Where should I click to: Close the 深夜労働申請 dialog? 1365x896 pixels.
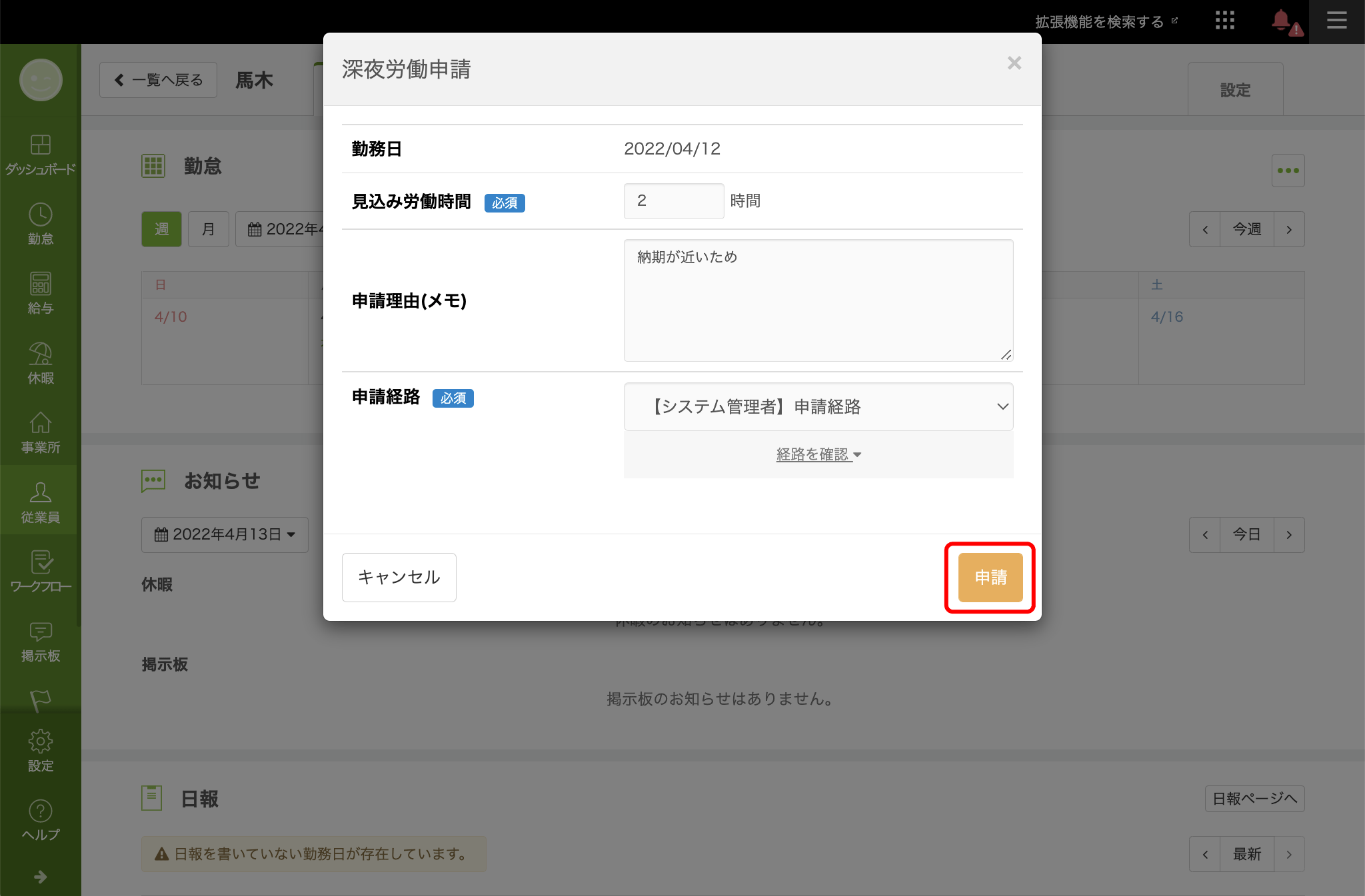[x=1014, y=63]
